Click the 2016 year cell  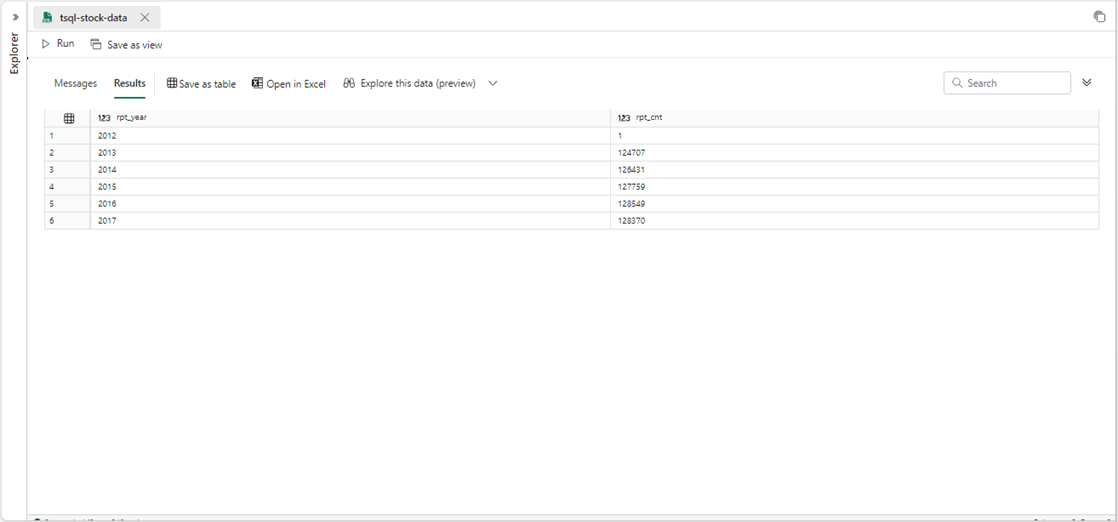(350, 204)
